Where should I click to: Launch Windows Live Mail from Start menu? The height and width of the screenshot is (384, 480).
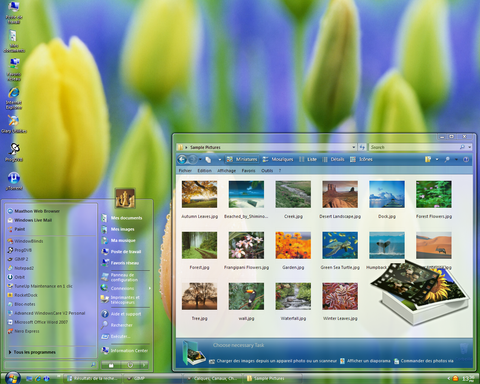coord(30,220)
